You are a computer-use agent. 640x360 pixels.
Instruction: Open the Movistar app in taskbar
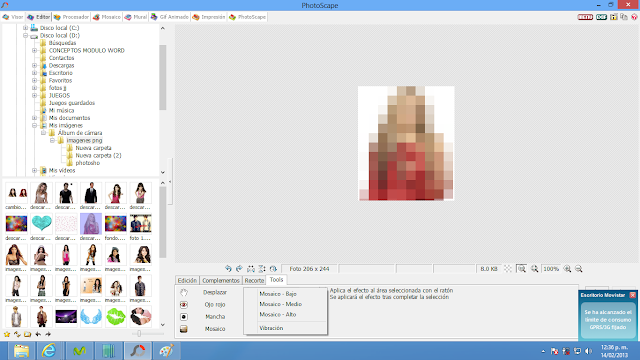coord(80,351)
